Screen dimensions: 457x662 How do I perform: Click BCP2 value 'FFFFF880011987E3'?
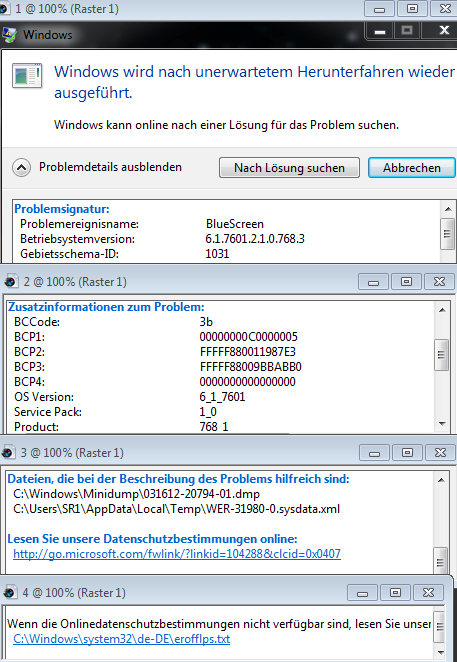pyautogui.click(x=248, y=352)
